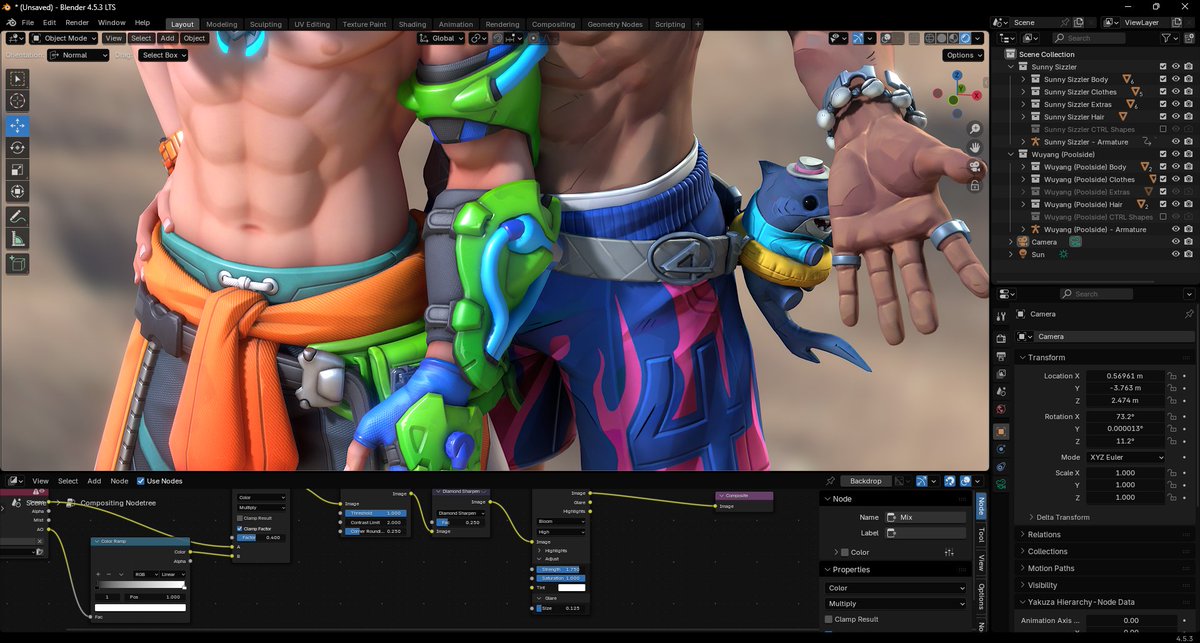Select the Move tool in viewport toolbar
This screenshot has width=1200, height=643.
point(17,125)
